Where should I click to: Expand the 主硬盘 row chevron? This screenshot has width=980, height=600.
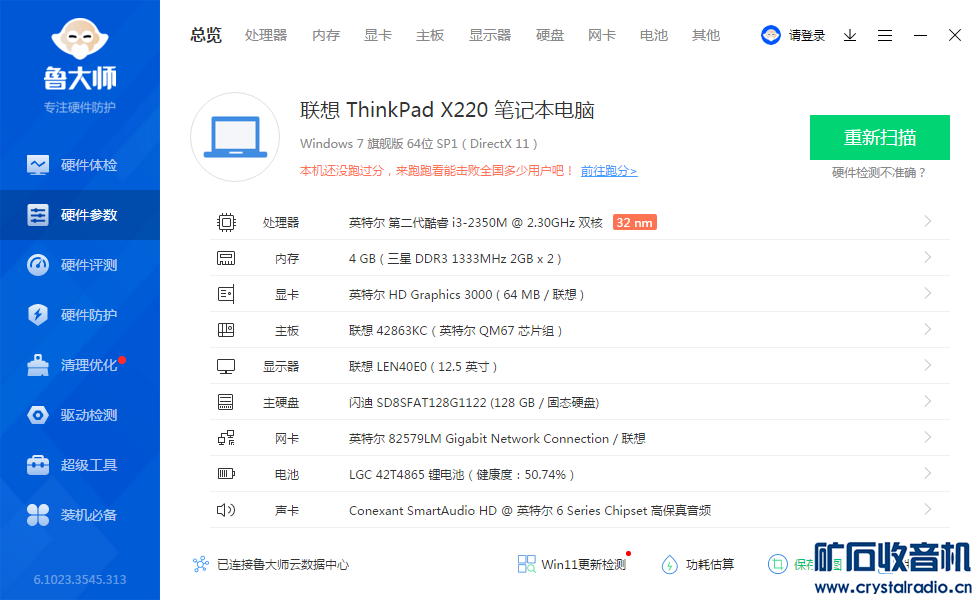point(928,402)
